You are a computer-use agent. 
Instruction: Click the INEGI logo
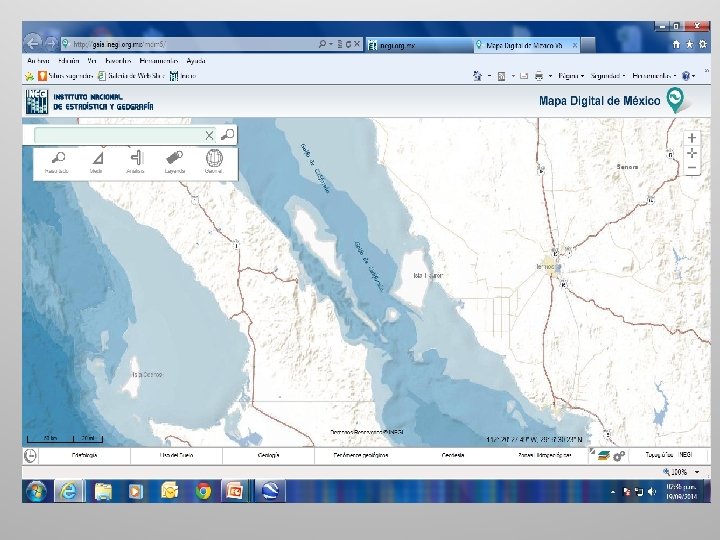tap(37, 101)
